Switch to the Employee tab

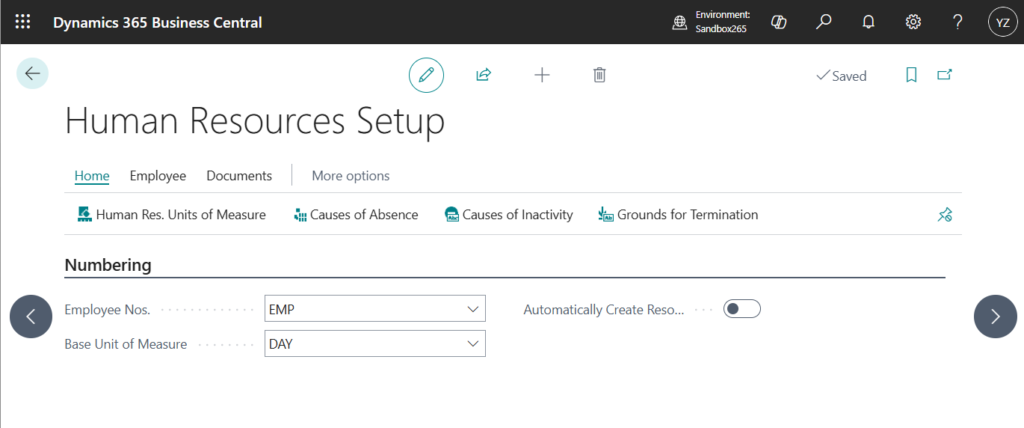(158, 176)
